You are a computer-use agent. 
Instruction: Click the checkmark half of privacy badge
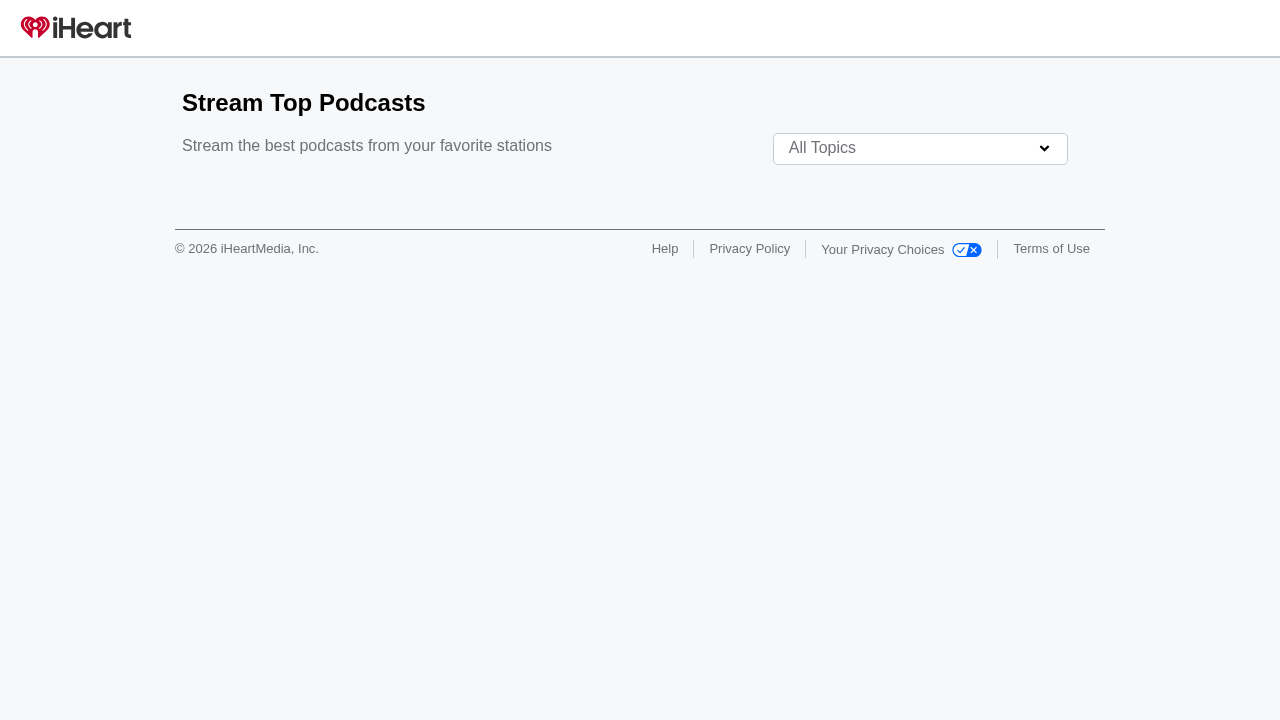960,250
